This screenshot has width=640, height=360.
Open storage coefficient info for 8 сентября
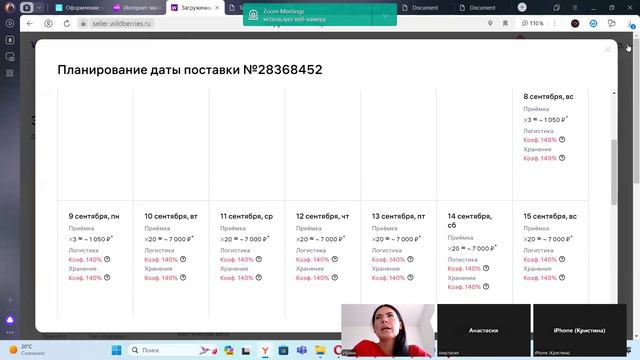tap(562, 158)
